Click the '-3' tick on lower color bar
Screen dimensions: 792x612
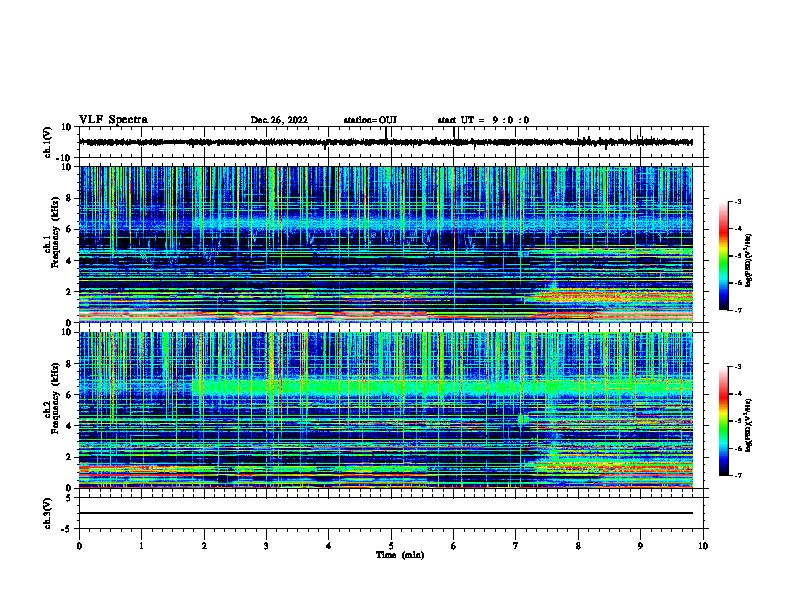click(x=738, y=367)
